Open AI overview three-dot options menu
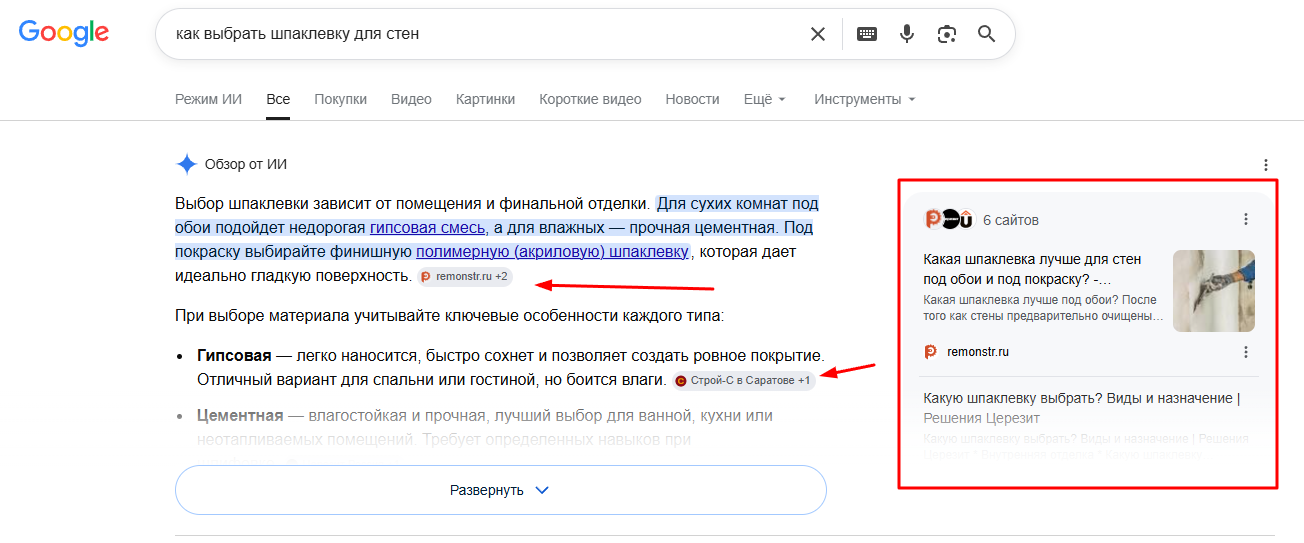This screenshot has height=543, width=1304. tap(1266, 165)
